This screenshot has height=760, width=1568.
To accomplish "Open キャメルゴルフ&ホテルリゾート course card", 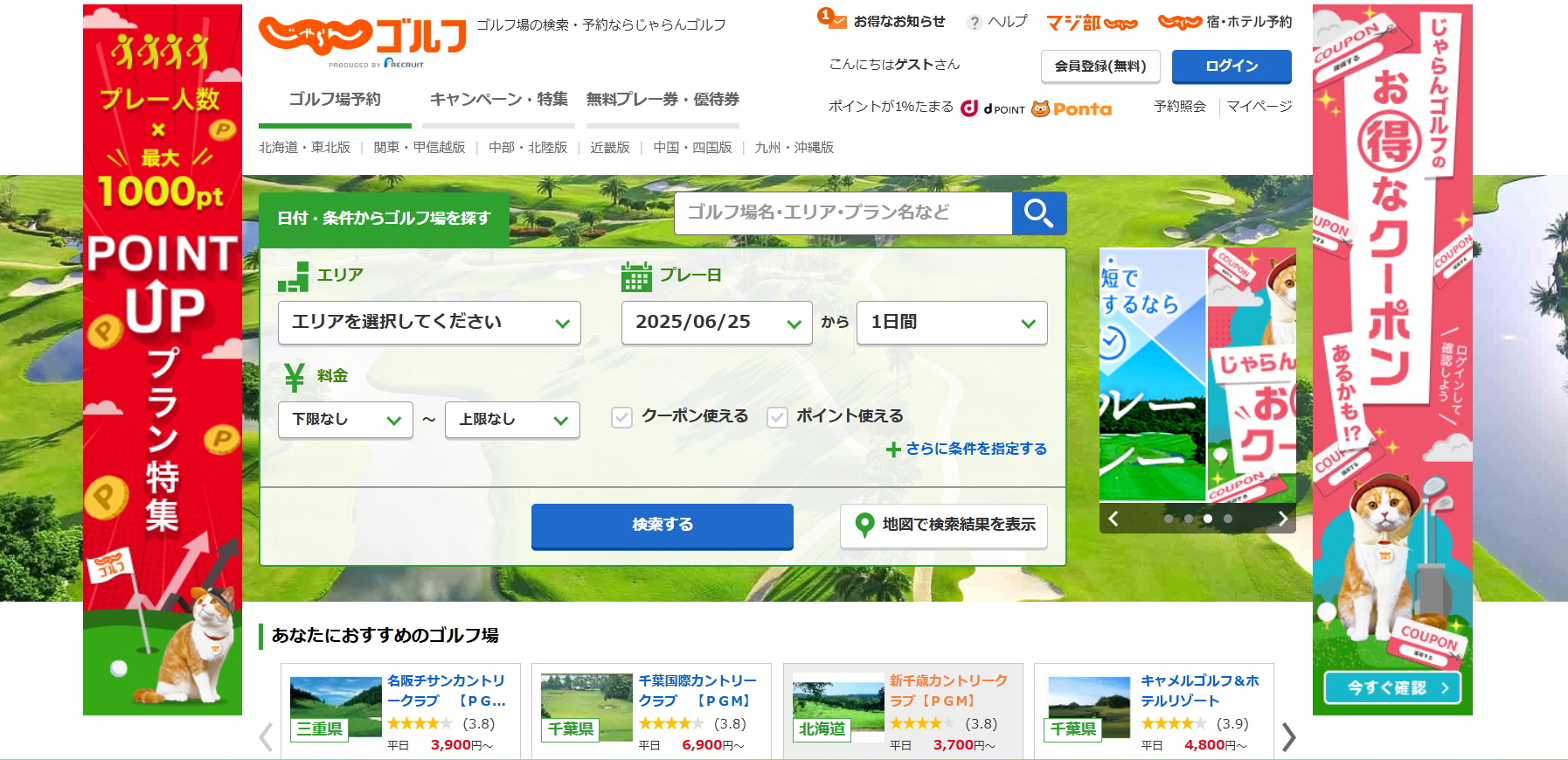I will click(1154, 712).
